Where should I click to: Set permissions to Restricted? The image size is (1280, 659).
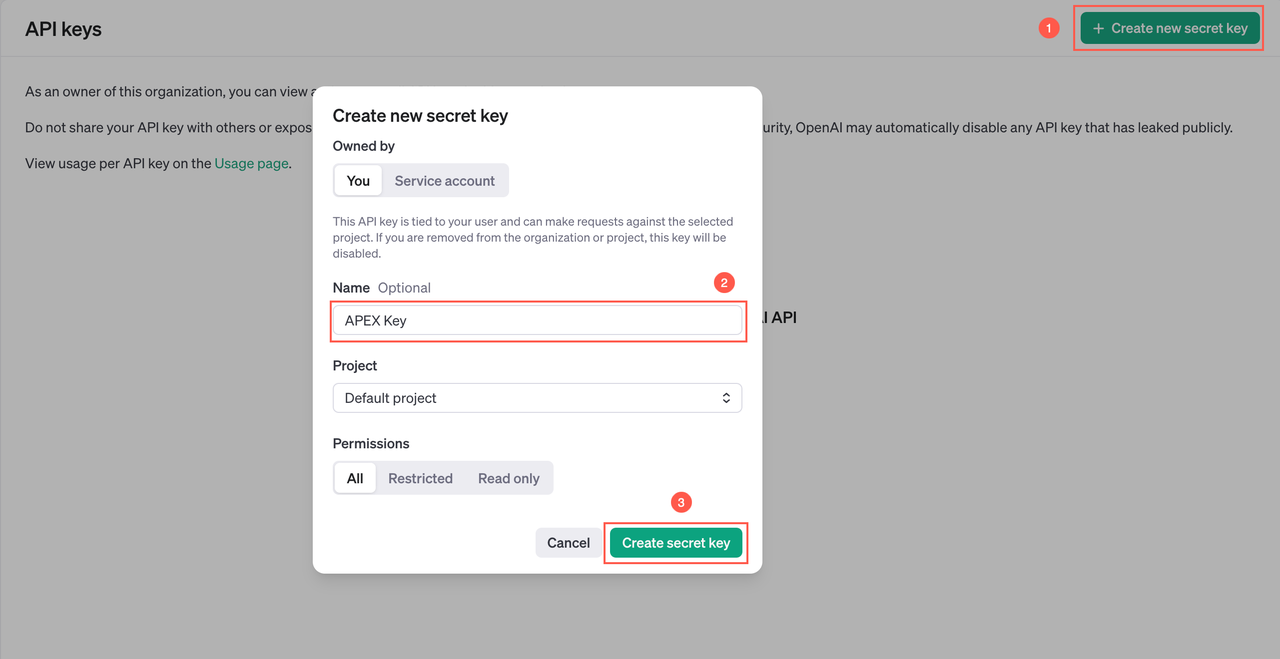tap(420, 478)
